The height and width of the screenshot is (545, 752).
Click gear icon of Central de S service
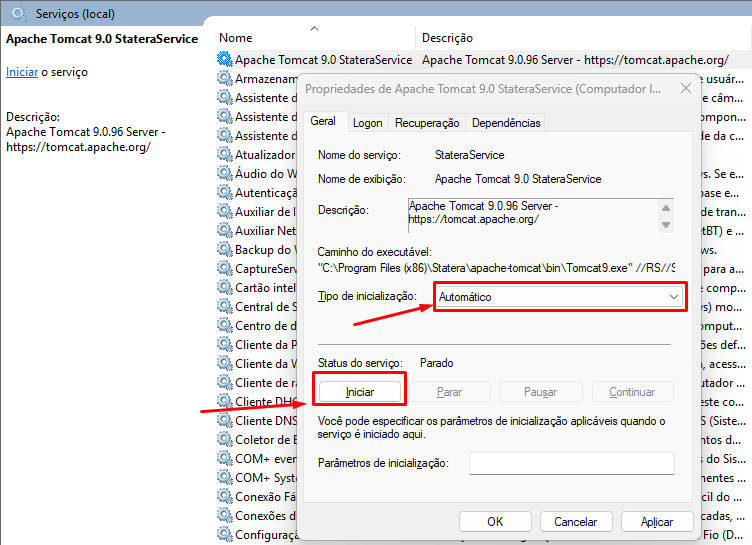tap(224, 307)
